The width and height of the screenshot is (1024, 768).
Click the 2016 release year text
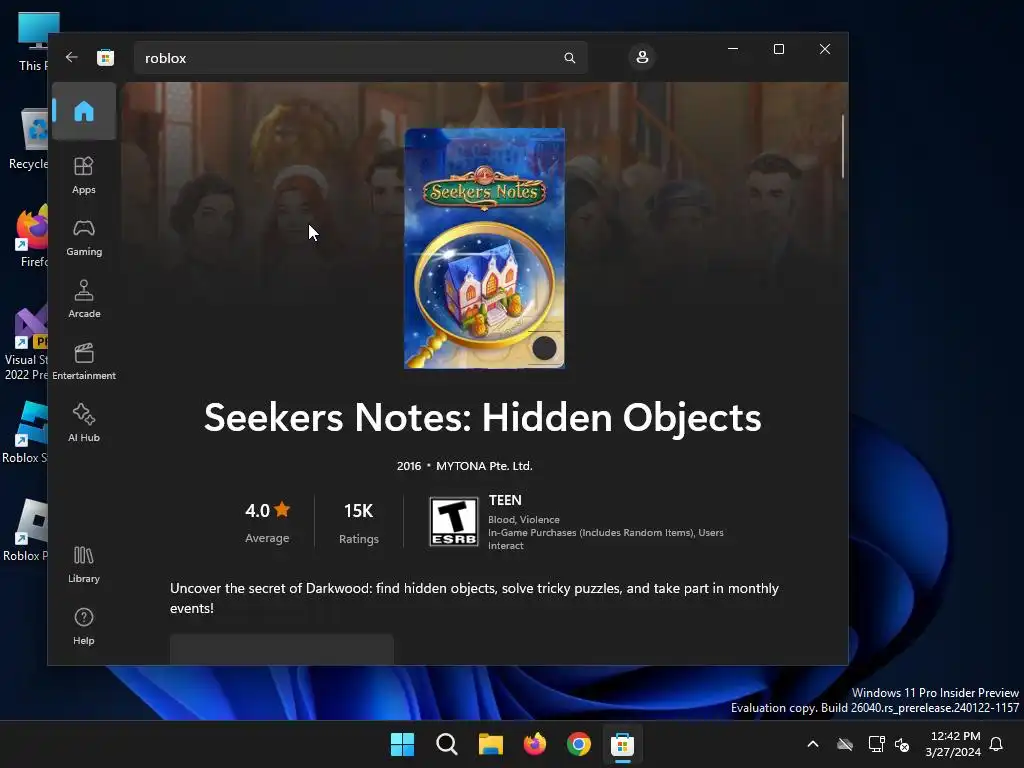coord(409,466)
